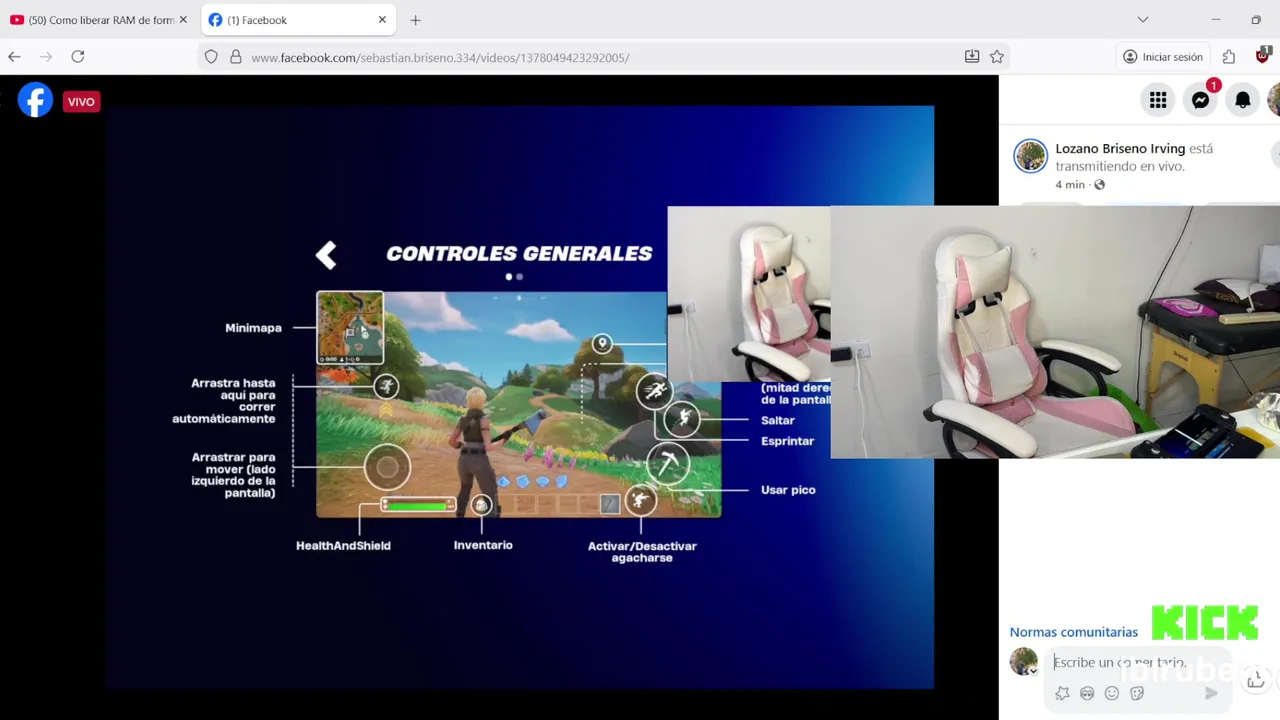Open a new browser tab with plus button
1280x720 pixels.
[415, 20]
